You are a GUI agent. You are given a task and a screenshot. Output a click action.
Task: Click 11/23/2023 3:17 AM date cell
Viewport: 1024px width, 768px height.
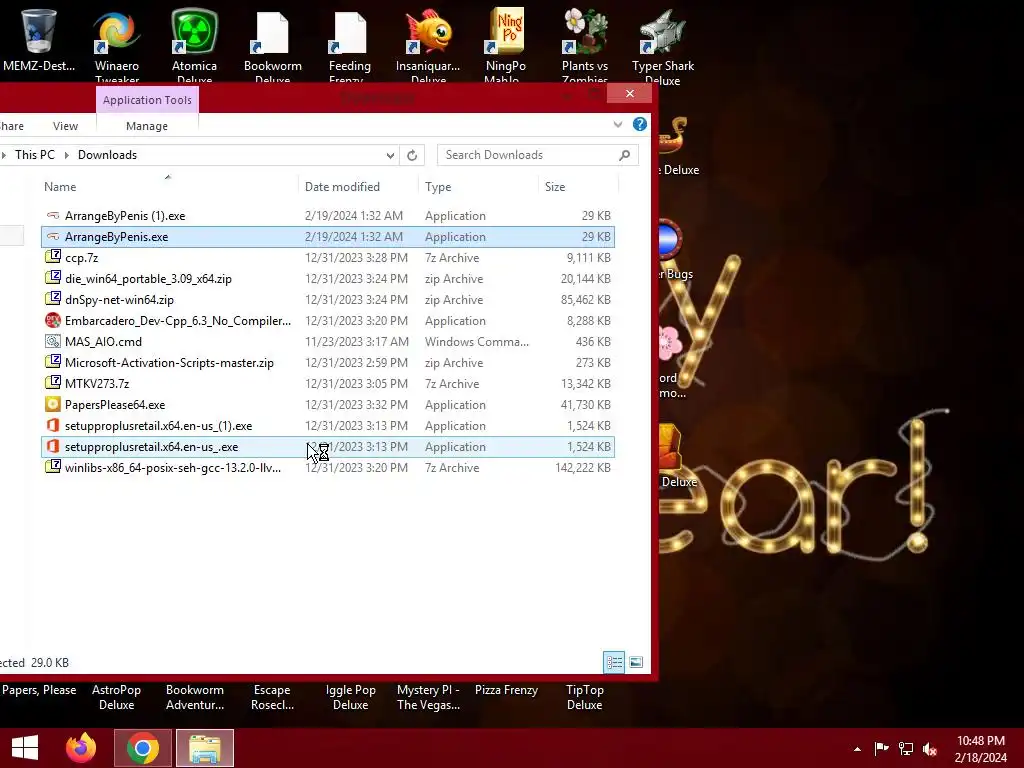(357, 342)
